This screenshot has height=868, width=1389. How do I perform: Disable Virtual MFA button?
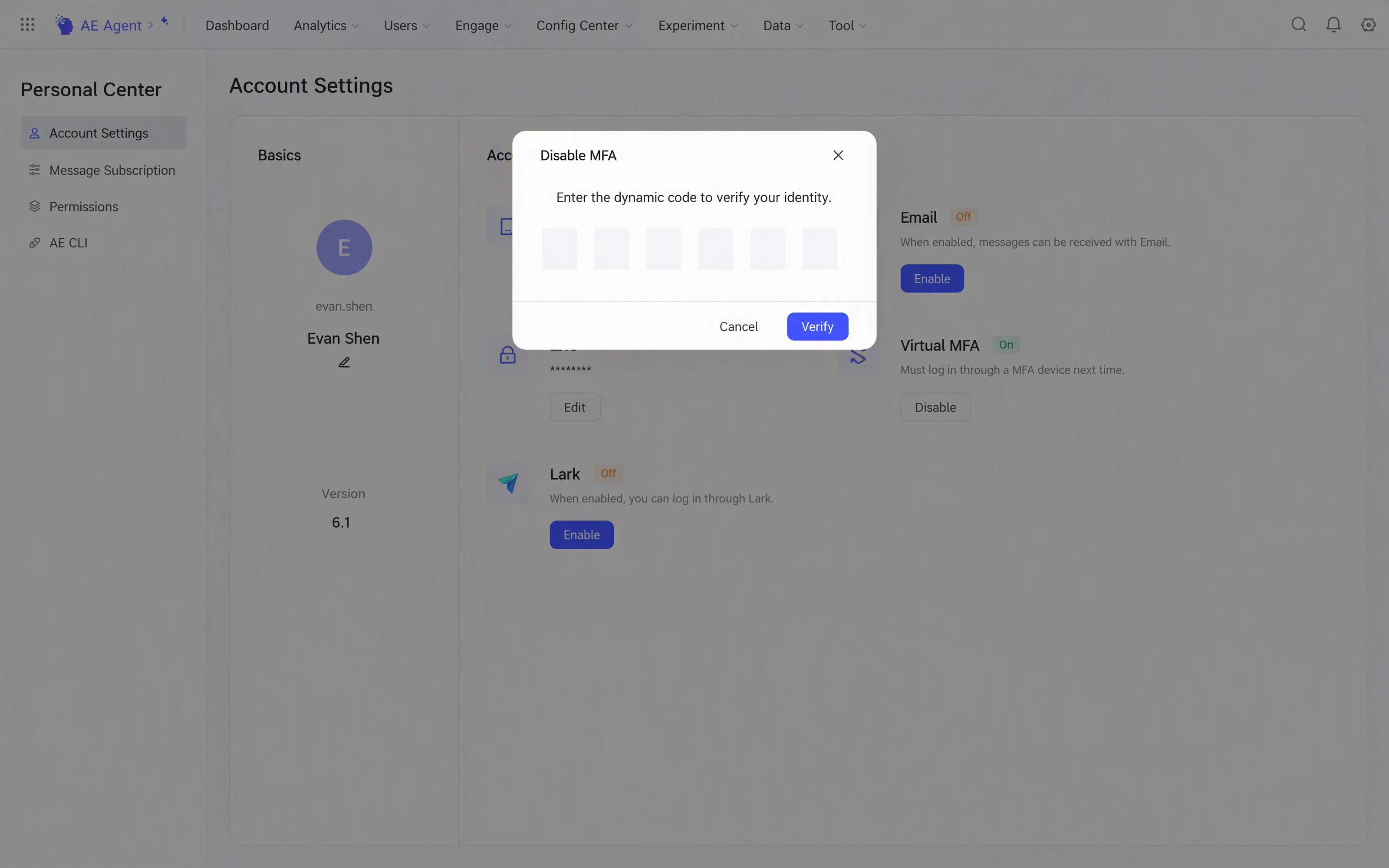pos(935,408)
